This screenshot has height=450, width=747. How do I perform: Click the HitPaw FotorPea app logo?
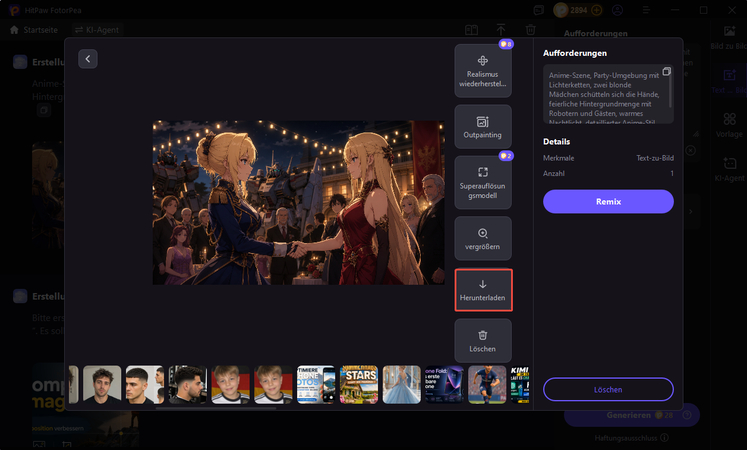click(15, 10)
